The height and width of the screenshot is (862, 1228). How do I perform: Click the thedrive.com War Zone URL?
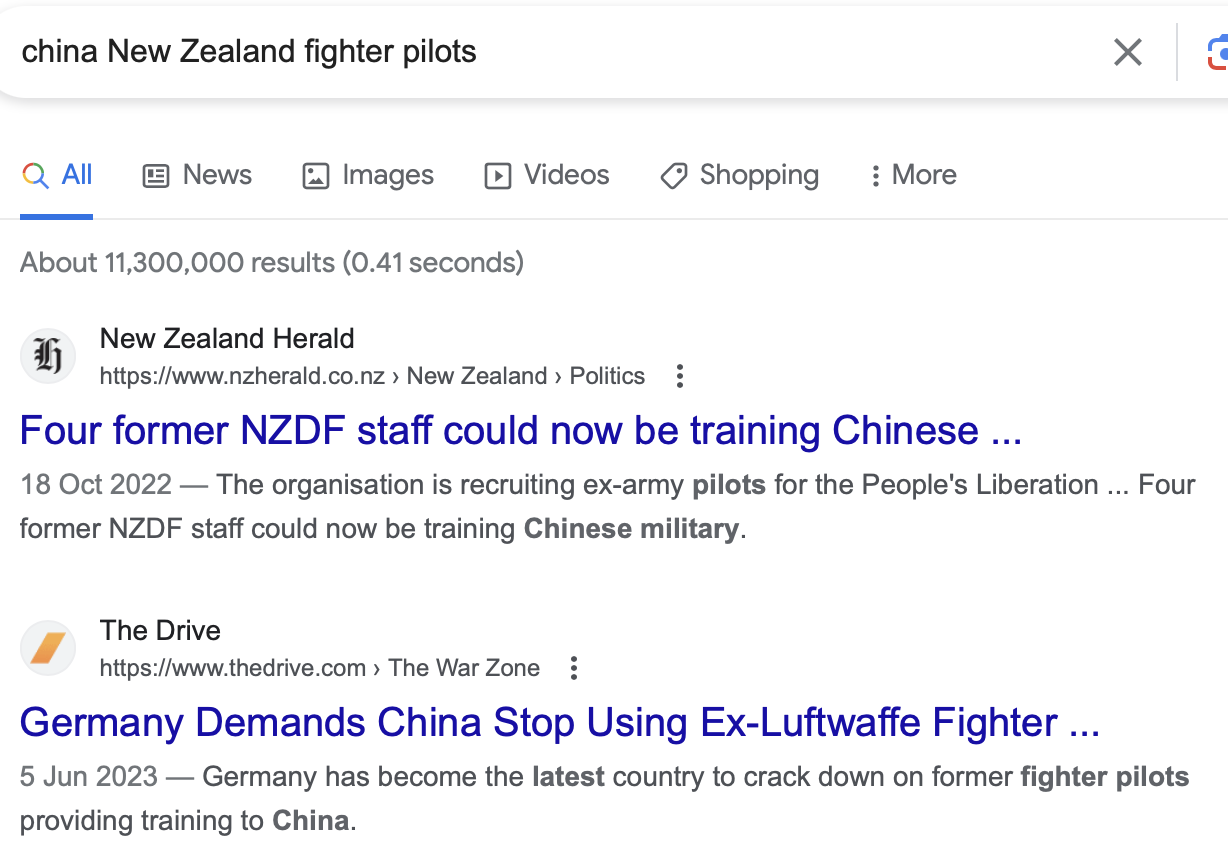(x=319, y=668)
